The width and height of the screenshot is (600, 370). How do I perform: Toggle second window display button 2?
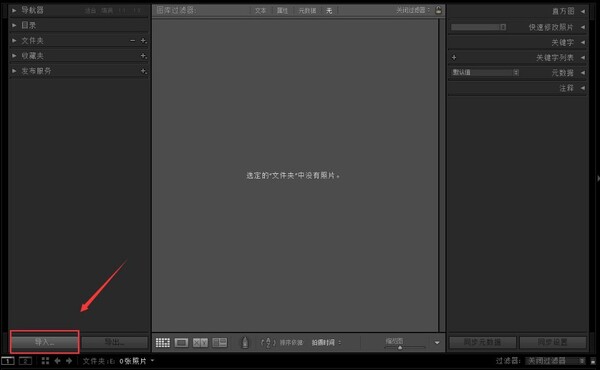pos(25,361)
